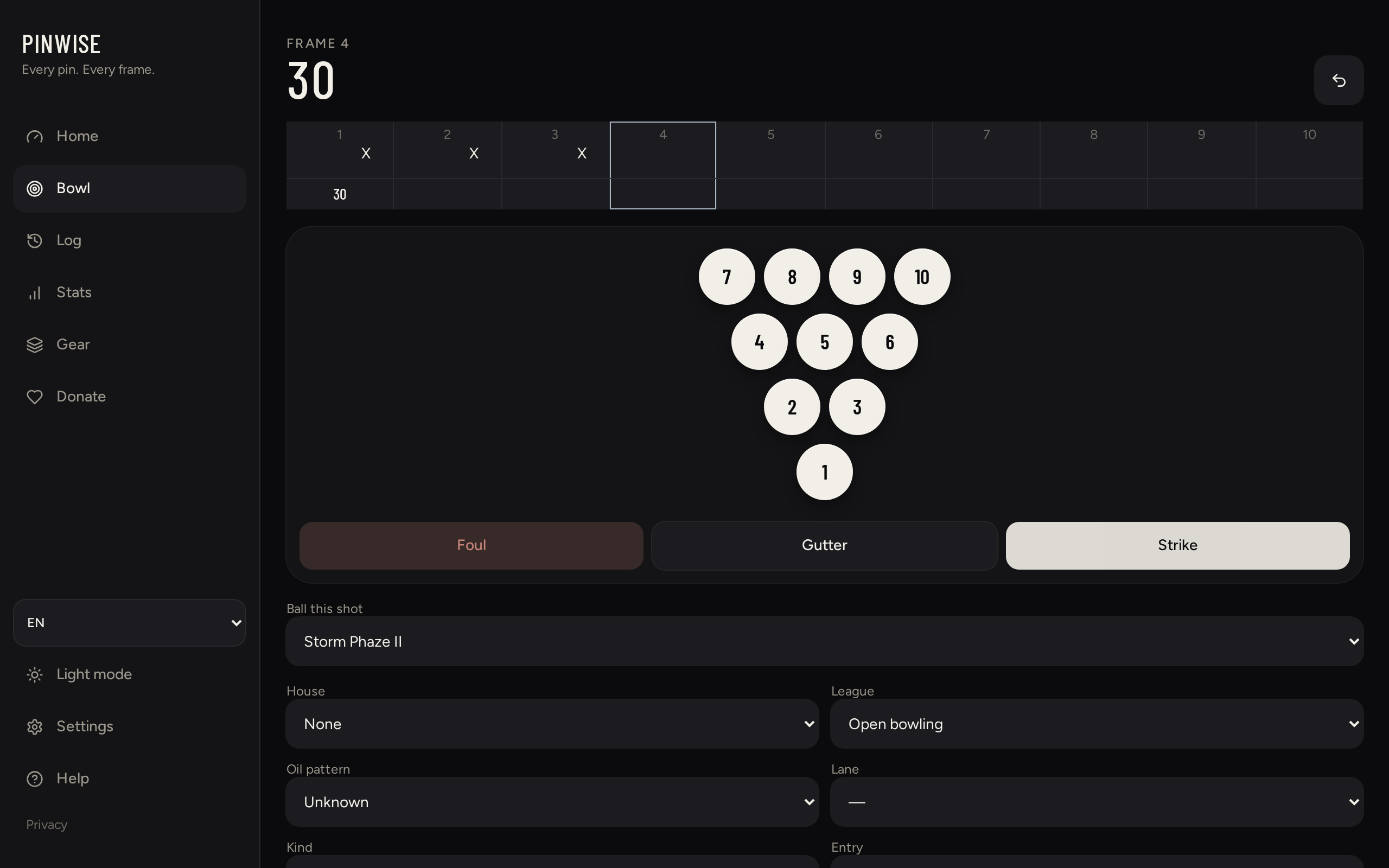Knock down pin 5 in the rack
The height and width of the screenshot is (868, 1389).
(824, 342)
